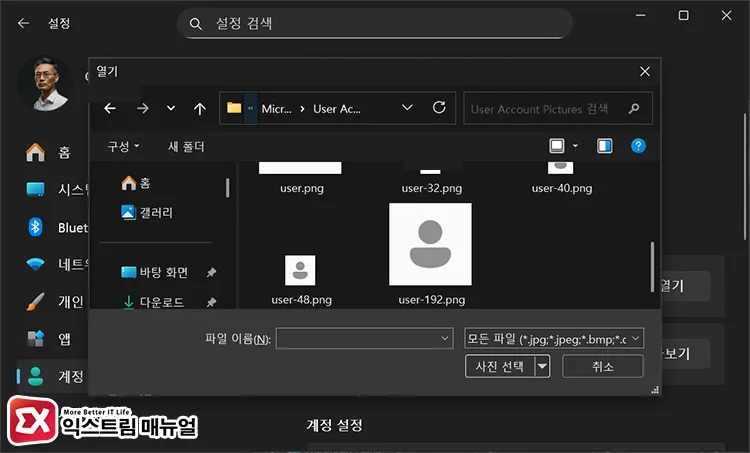Click the network Wi-Fi icon in Settings
750x453 pixels.
pyautogui.click(x=35, y=264)
